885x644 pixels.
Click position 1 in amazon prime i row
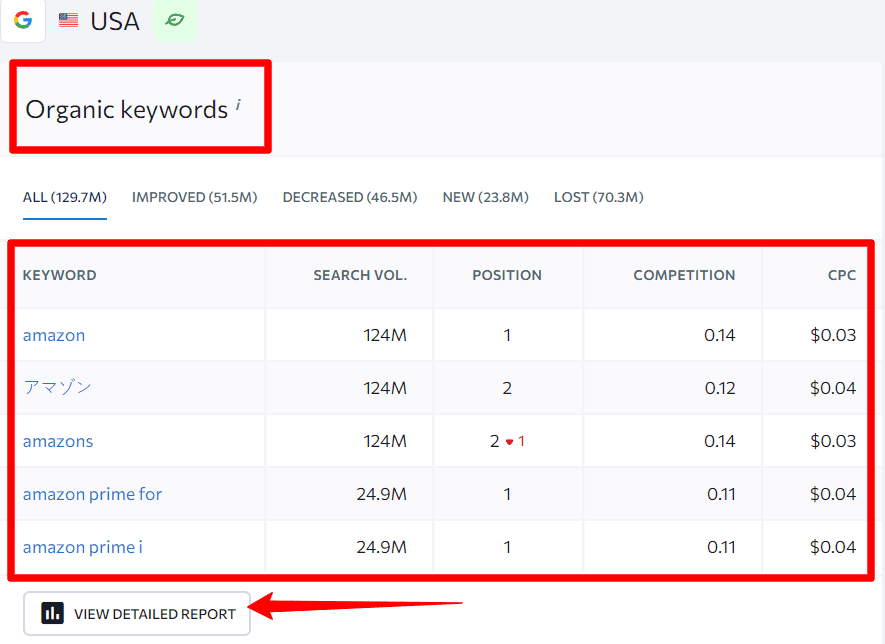point(507,547)
